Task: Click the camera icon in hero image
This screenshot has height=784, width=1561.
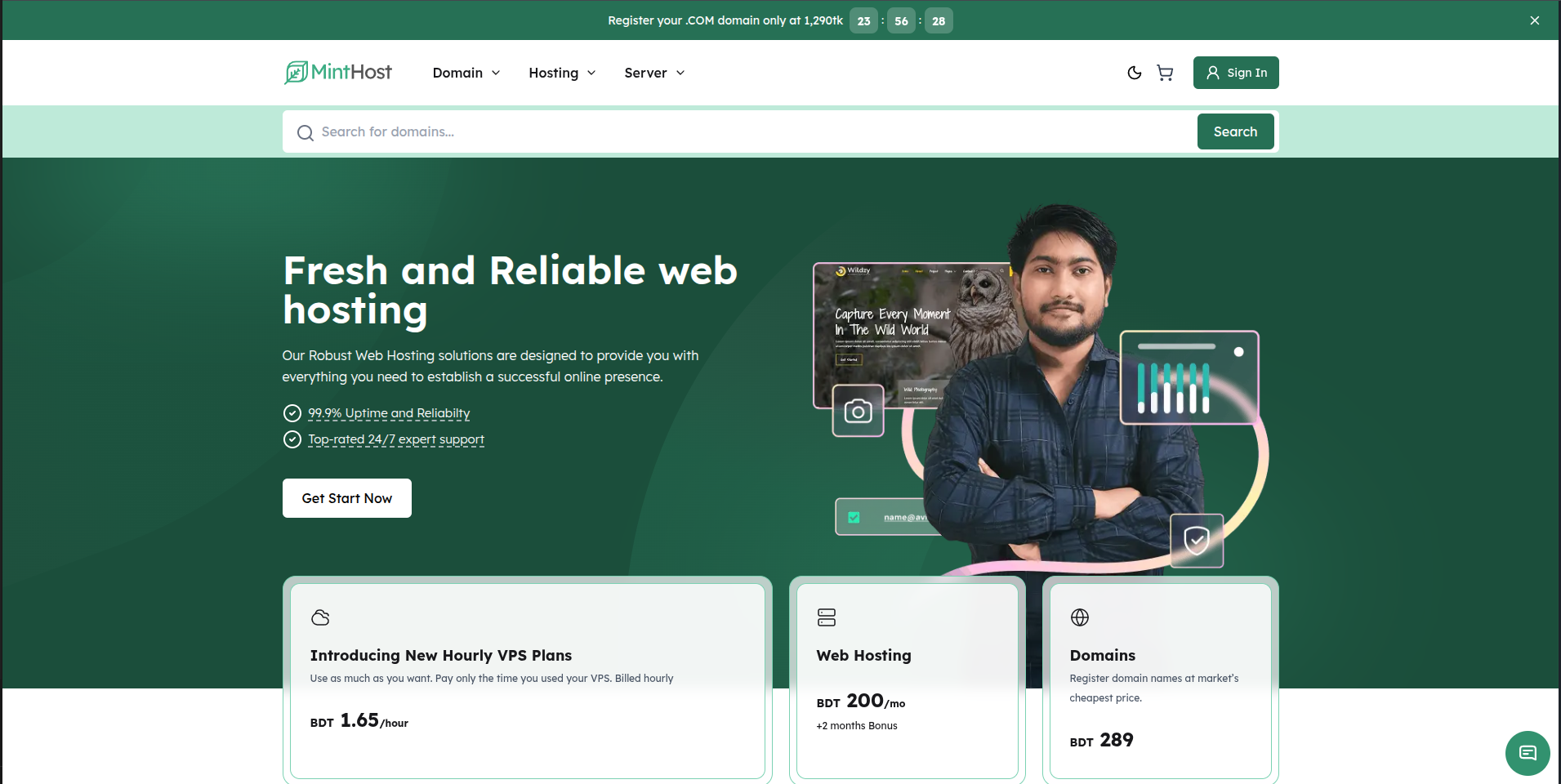Action: [858, 411]
